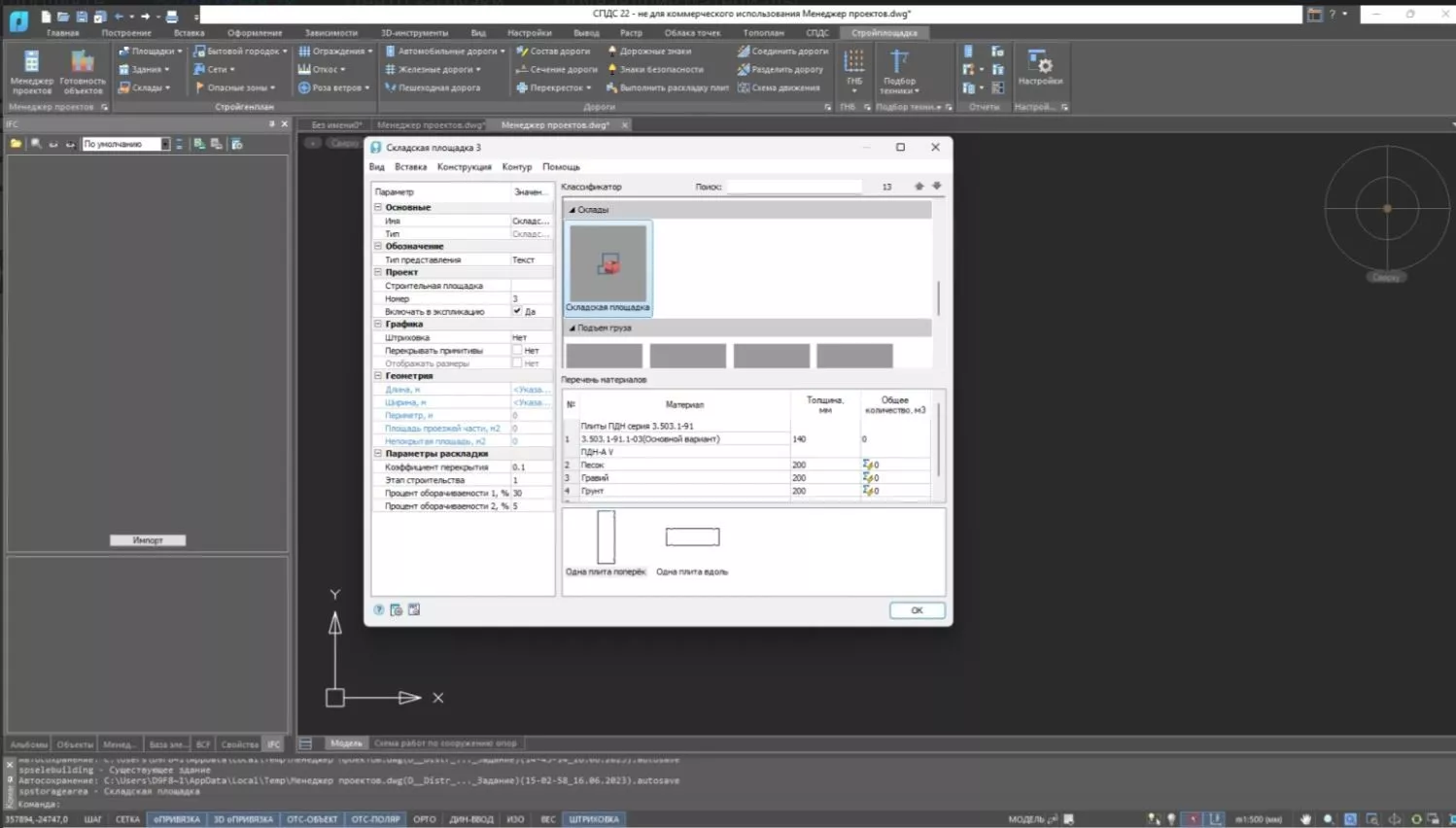Click the classifier Поиск search field

[x=793, y=187]
